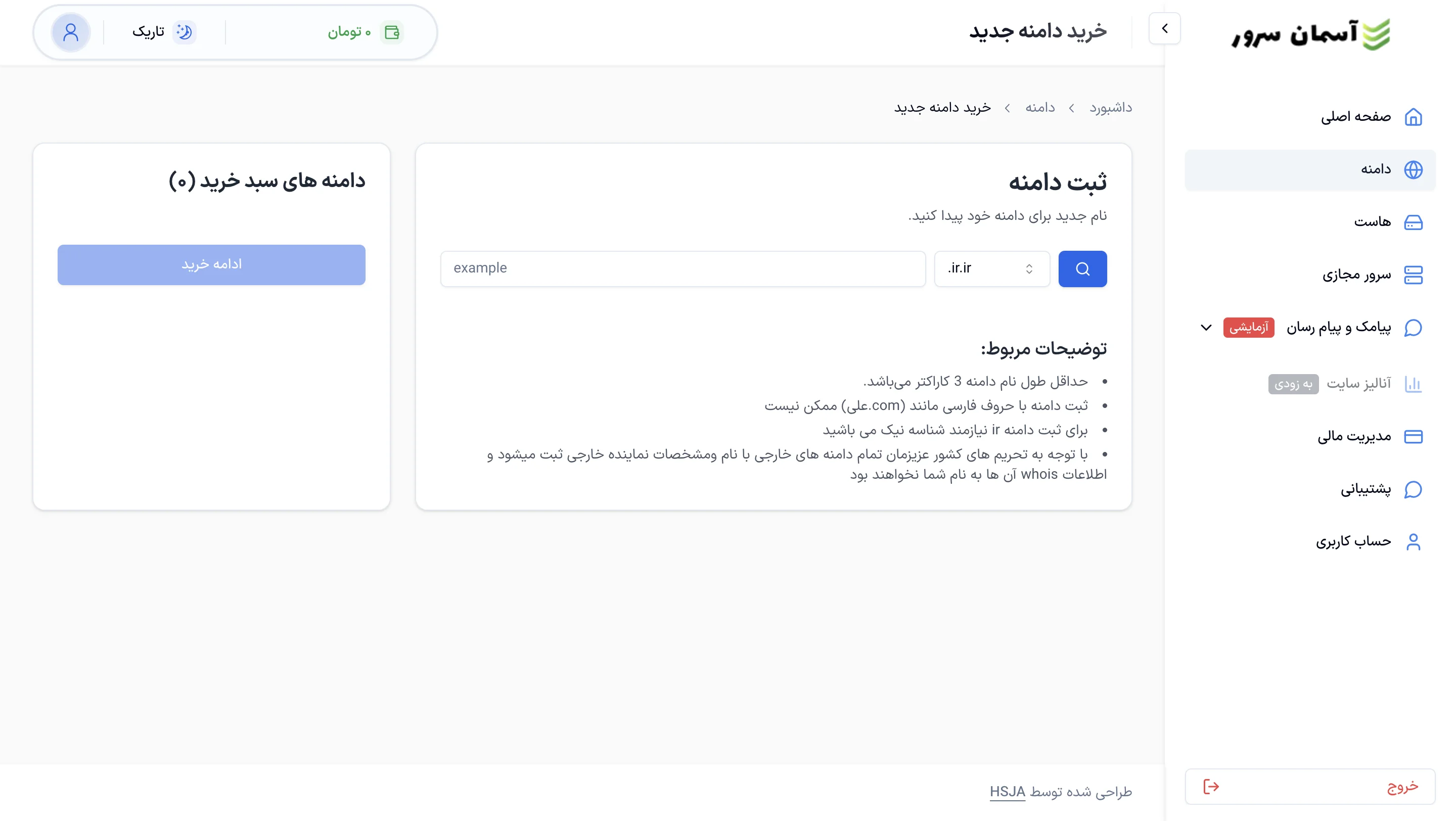Open the هاست menu item
This screenshot has width=1456, height=821.
click(1373, 222)
